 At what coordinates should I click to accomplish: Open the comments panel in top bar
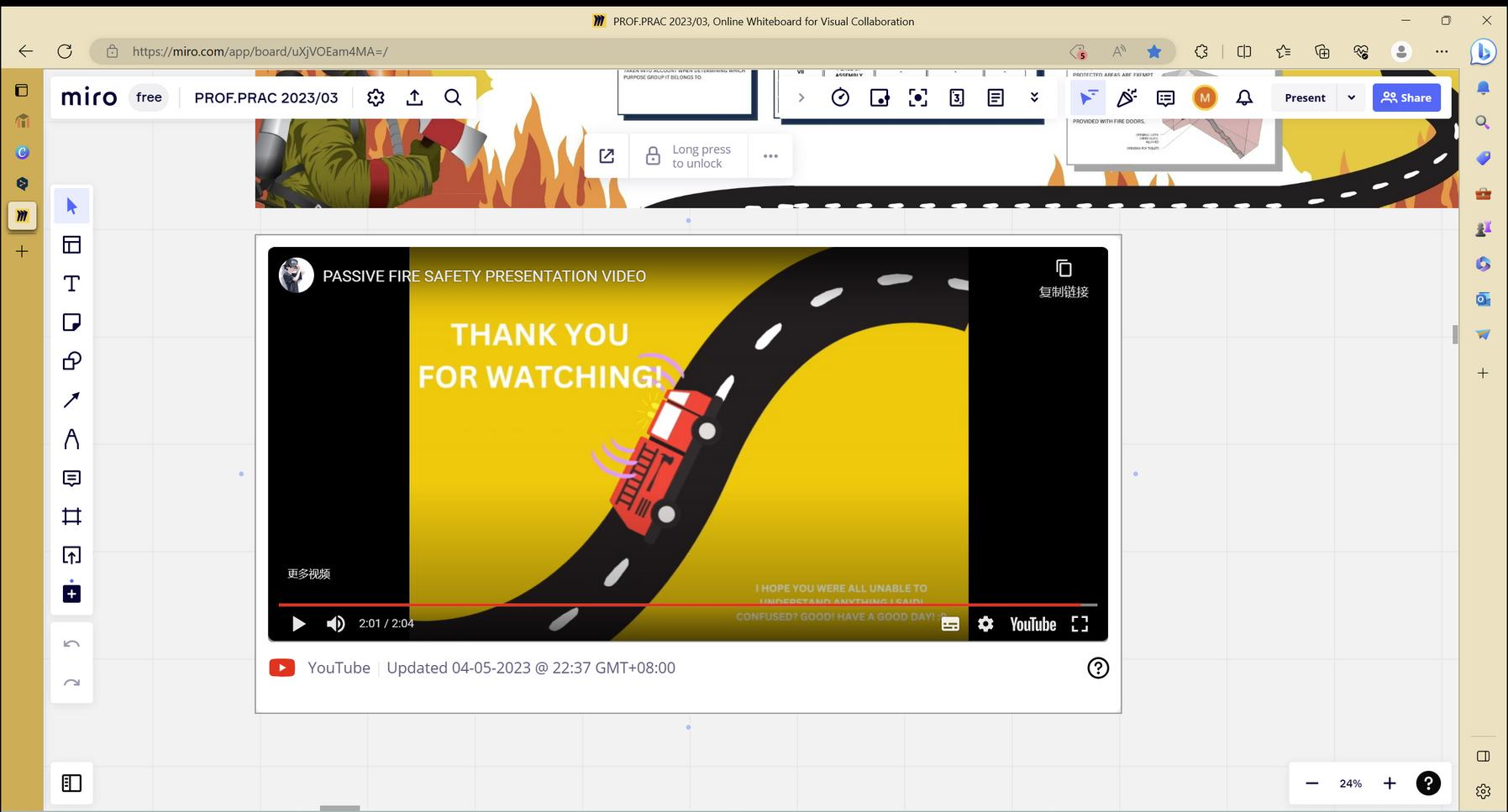[1165, 97]
